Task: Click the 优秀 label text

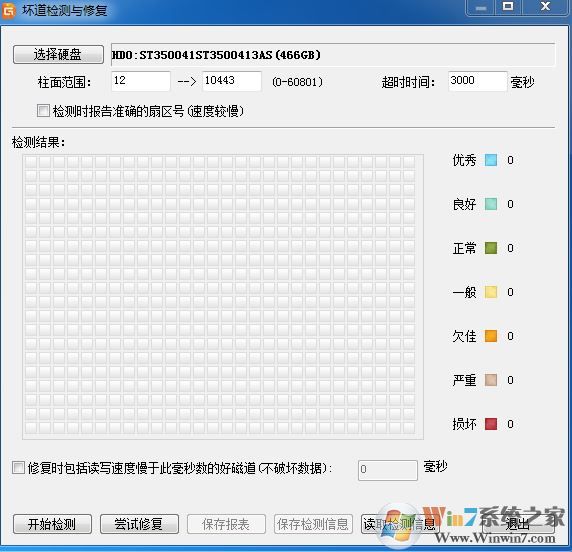Action: pyautogui.click(x=464, y=160)
